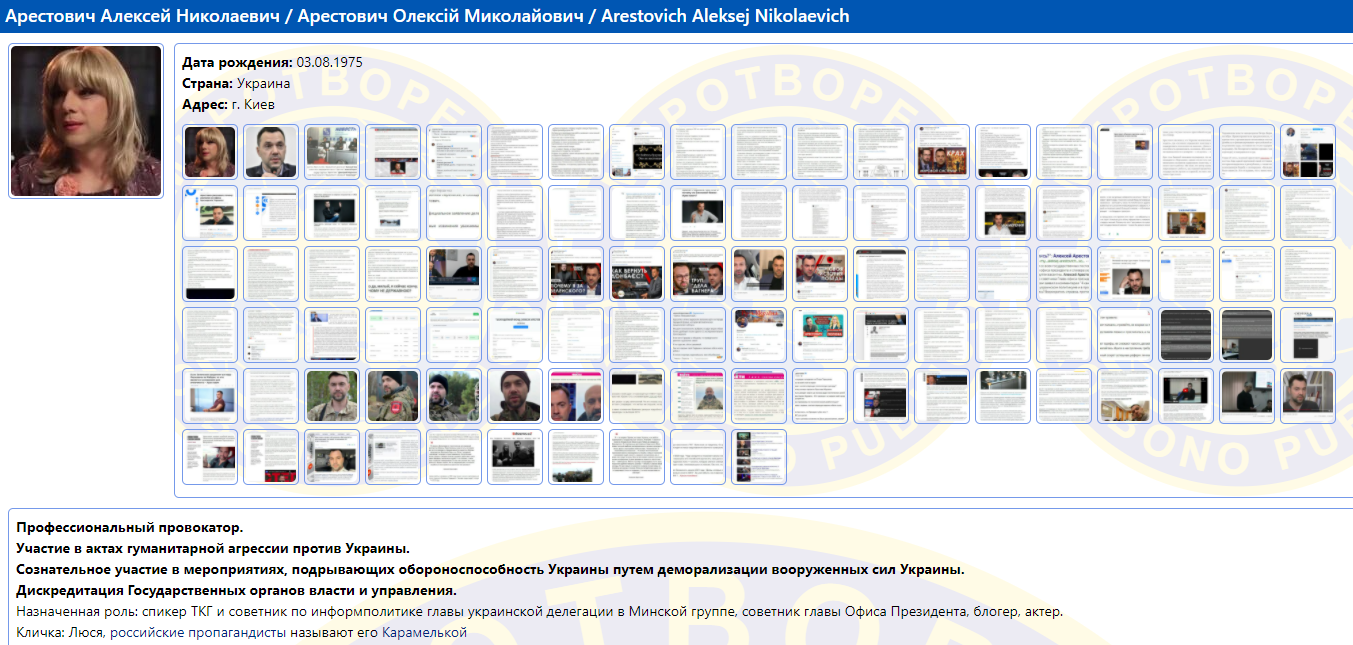The height and width of the screenshot is (645, 1353).
Task: Open thumbnail with 'ПОЧЕМУ Я ЗА ЗЕЛЕНСКОГО?' caption
Action: click(576, 274)
